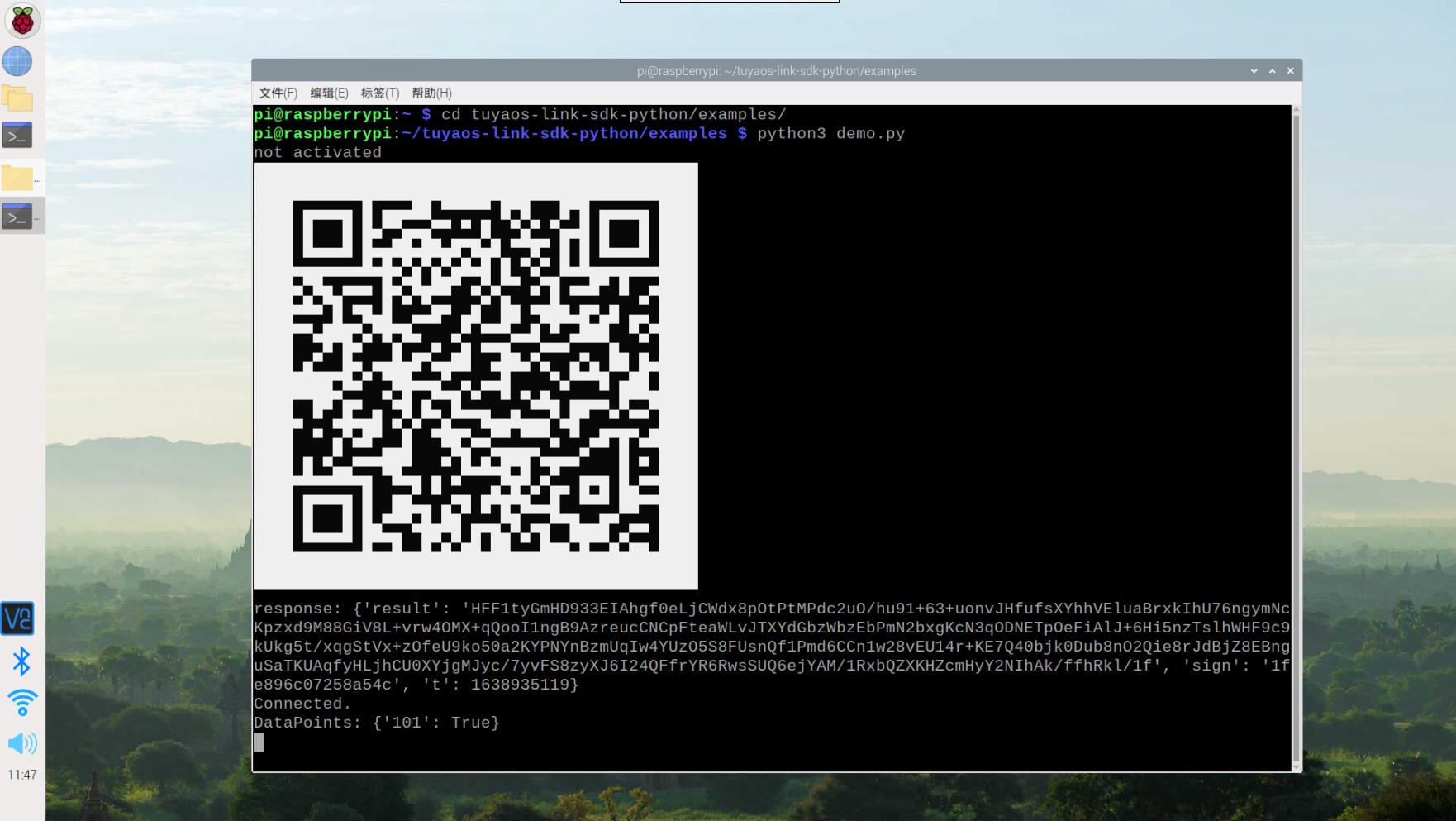Open the VNC server tray icon
The image size is (1456, 821).
coord(17,618)
